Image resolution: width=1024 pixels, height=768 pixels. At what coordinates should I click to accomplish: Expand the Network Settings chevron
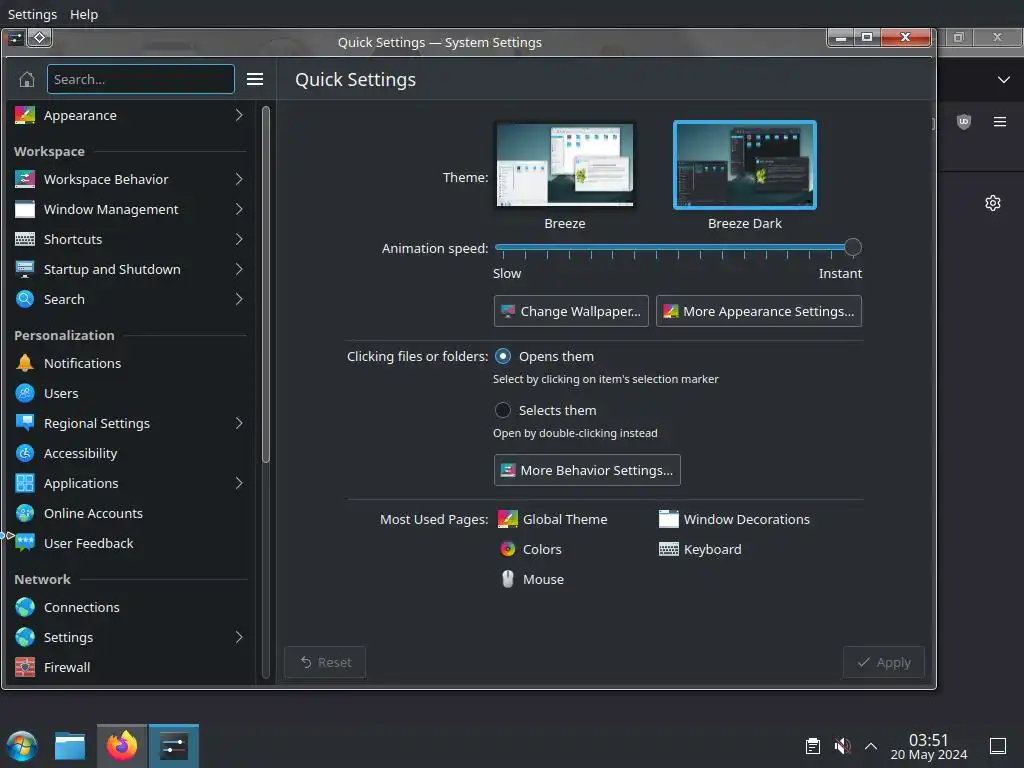(x=239, y=638)
